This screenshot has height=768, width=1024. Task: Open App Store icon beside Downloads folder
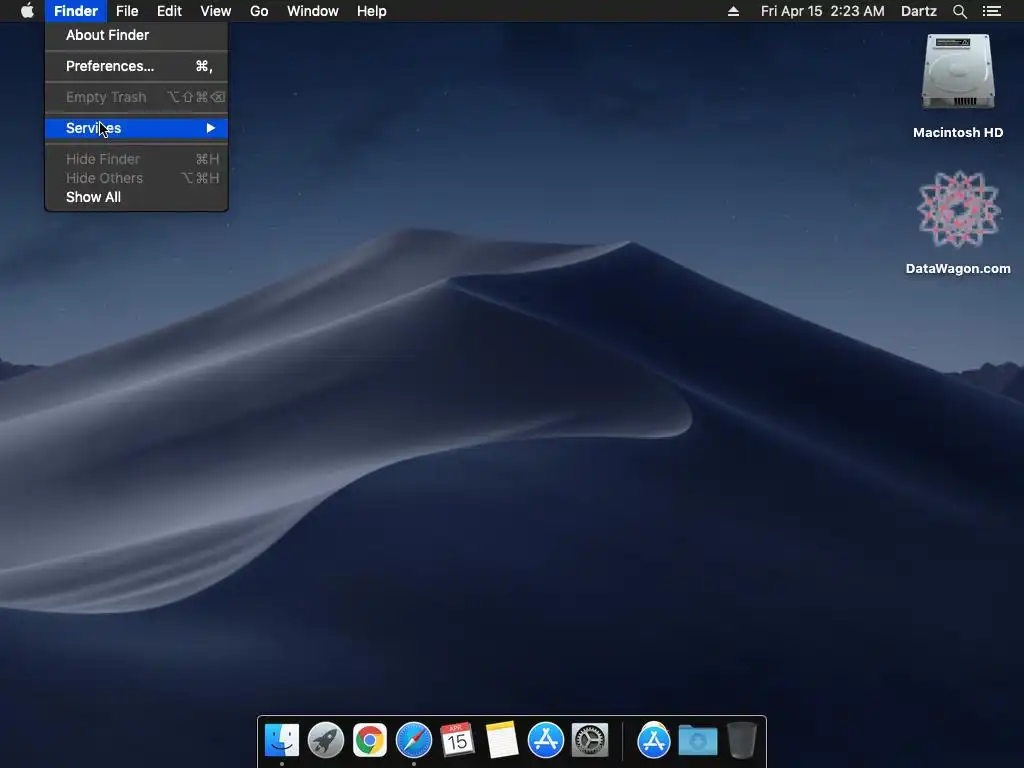[x=653, y=740]
